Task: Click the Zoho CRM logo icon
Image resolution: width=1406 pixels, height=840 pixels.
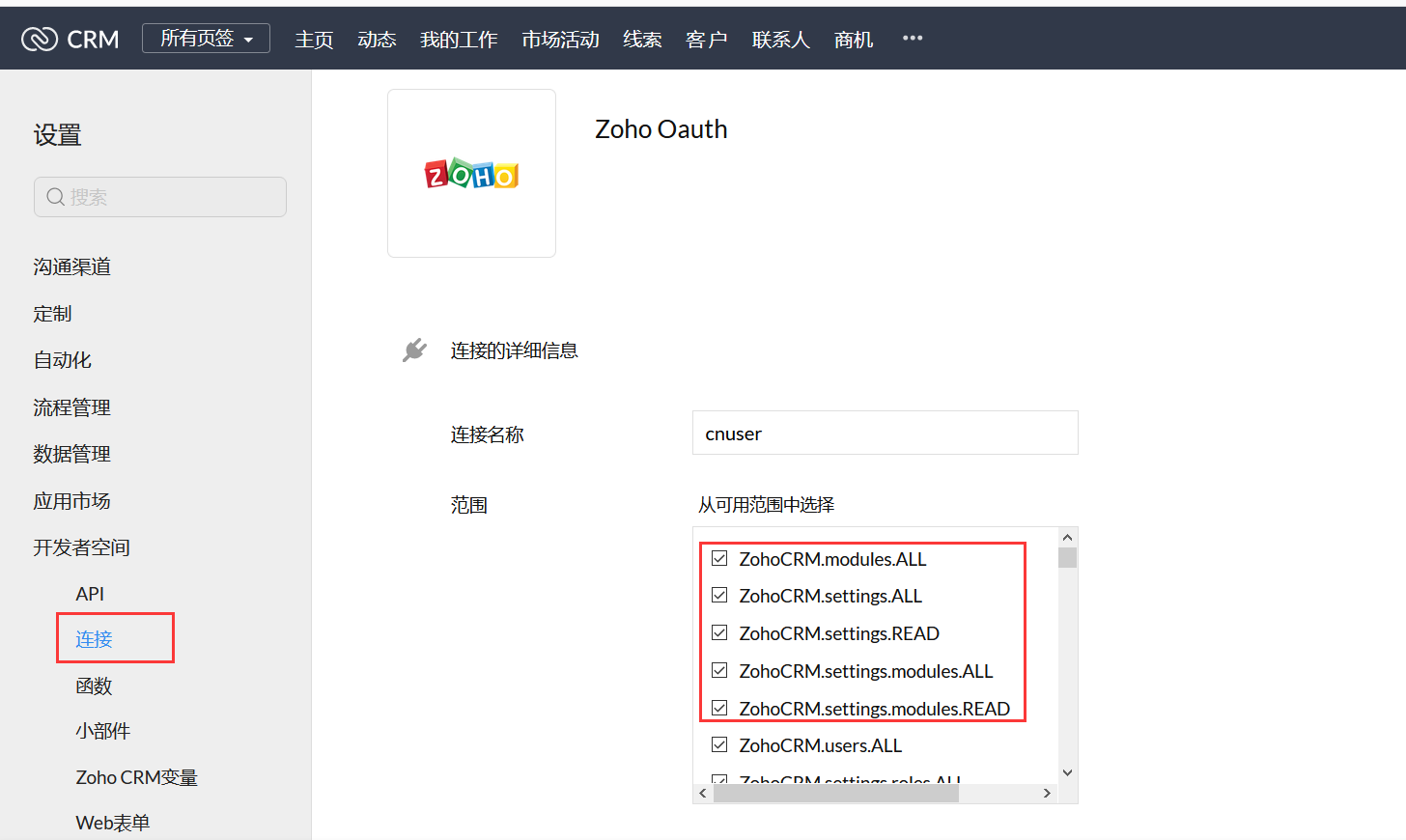Action: point(40,39)
